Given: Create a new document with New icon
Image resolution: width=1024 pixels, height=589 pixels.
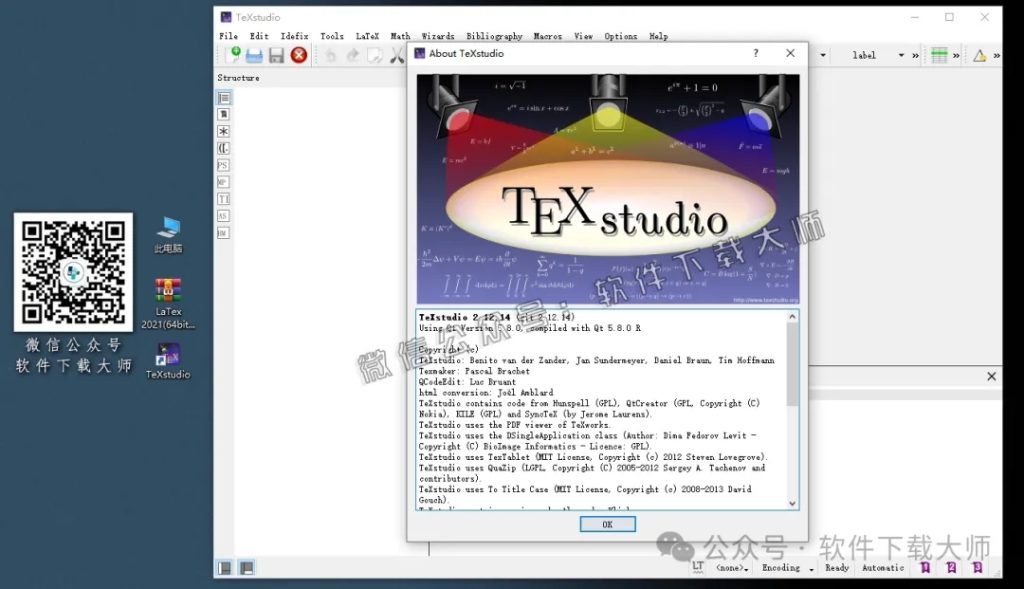Looking at the screenshot, I should pyautogui.click(x=232, y=56).
